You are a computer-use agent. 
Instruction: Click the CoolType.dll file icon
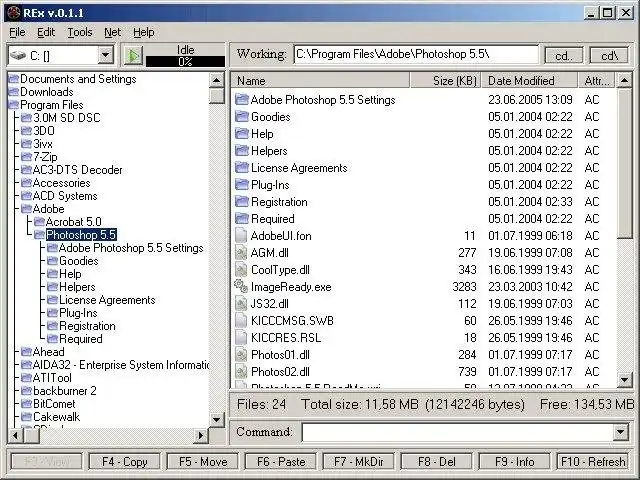pyautogui.click(x=241, y=270)
